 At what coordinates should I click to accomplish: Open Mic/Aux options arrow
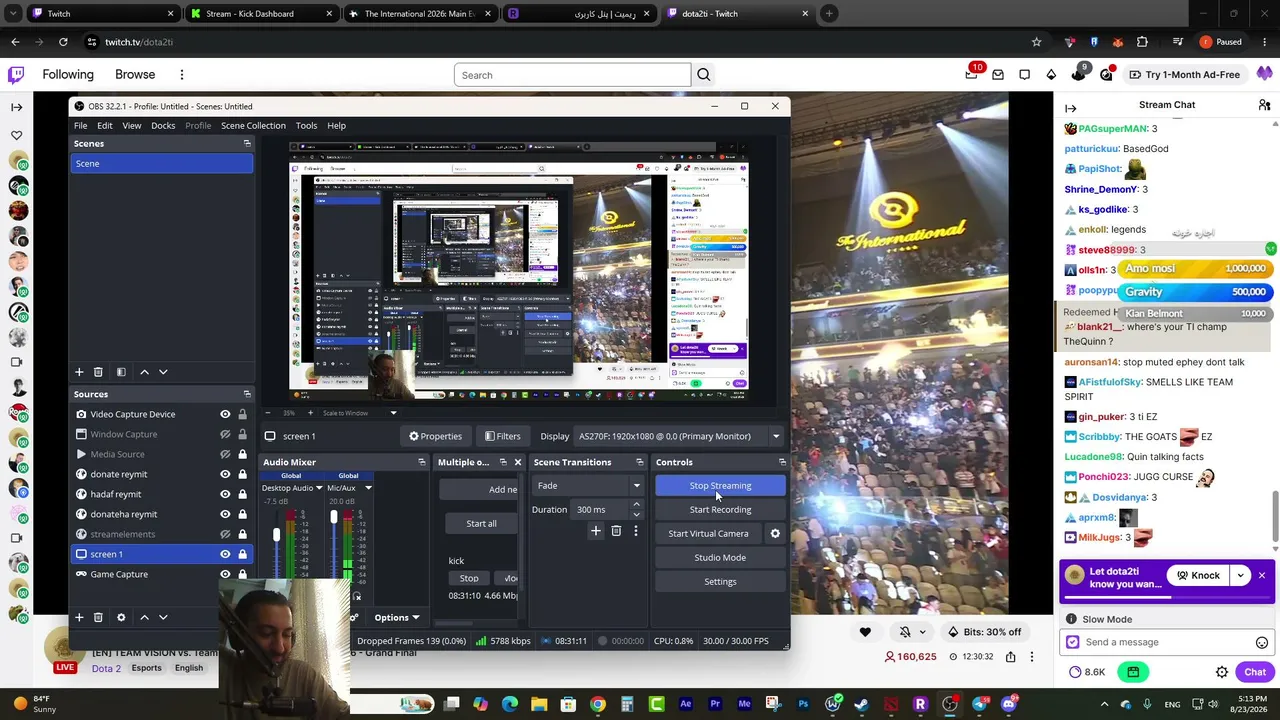(x=368, y=488)
